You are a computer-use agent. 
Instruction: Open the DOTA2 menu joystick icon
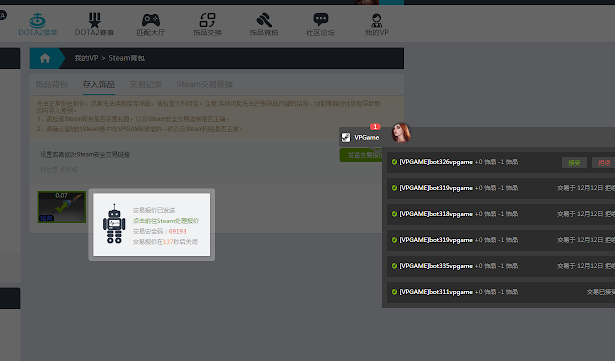coord(38,20)
